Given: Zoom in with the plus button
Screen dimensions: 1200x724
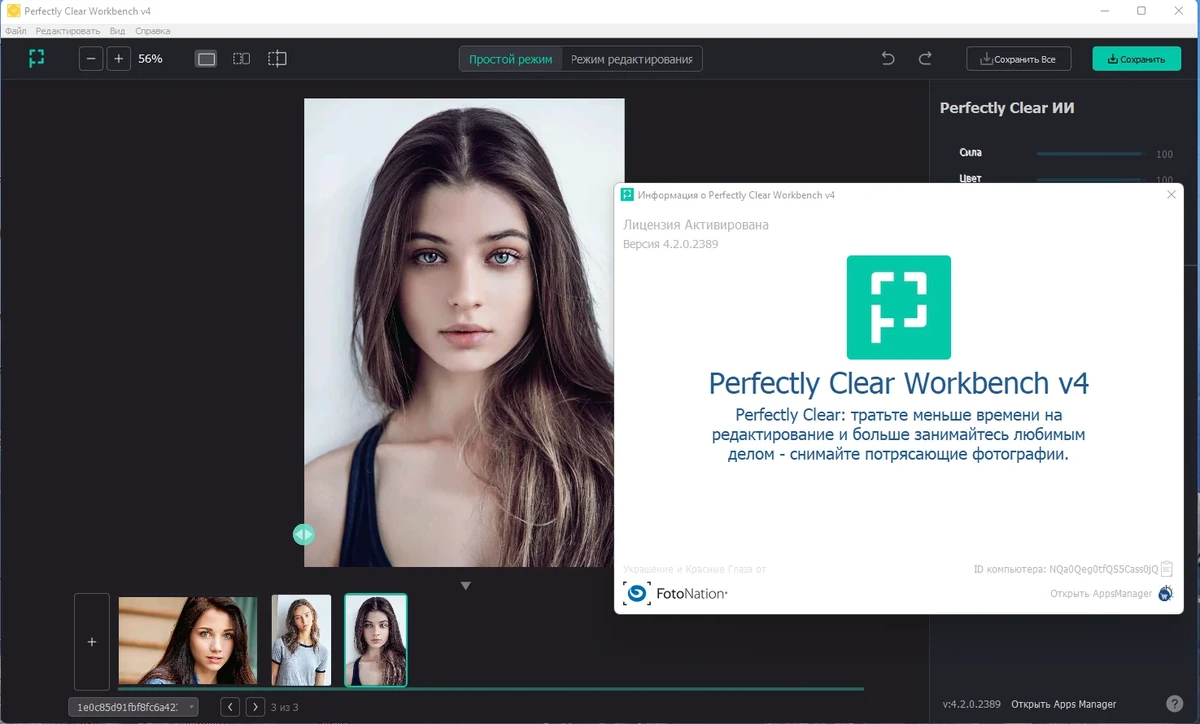Looking at the screenshot, I should [x=118, y=59].
